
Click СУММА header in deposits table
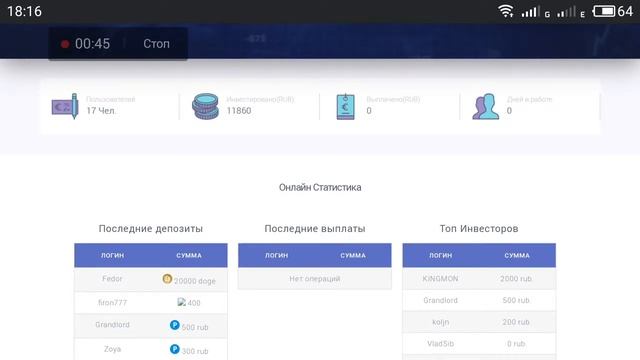click(189, 256)
